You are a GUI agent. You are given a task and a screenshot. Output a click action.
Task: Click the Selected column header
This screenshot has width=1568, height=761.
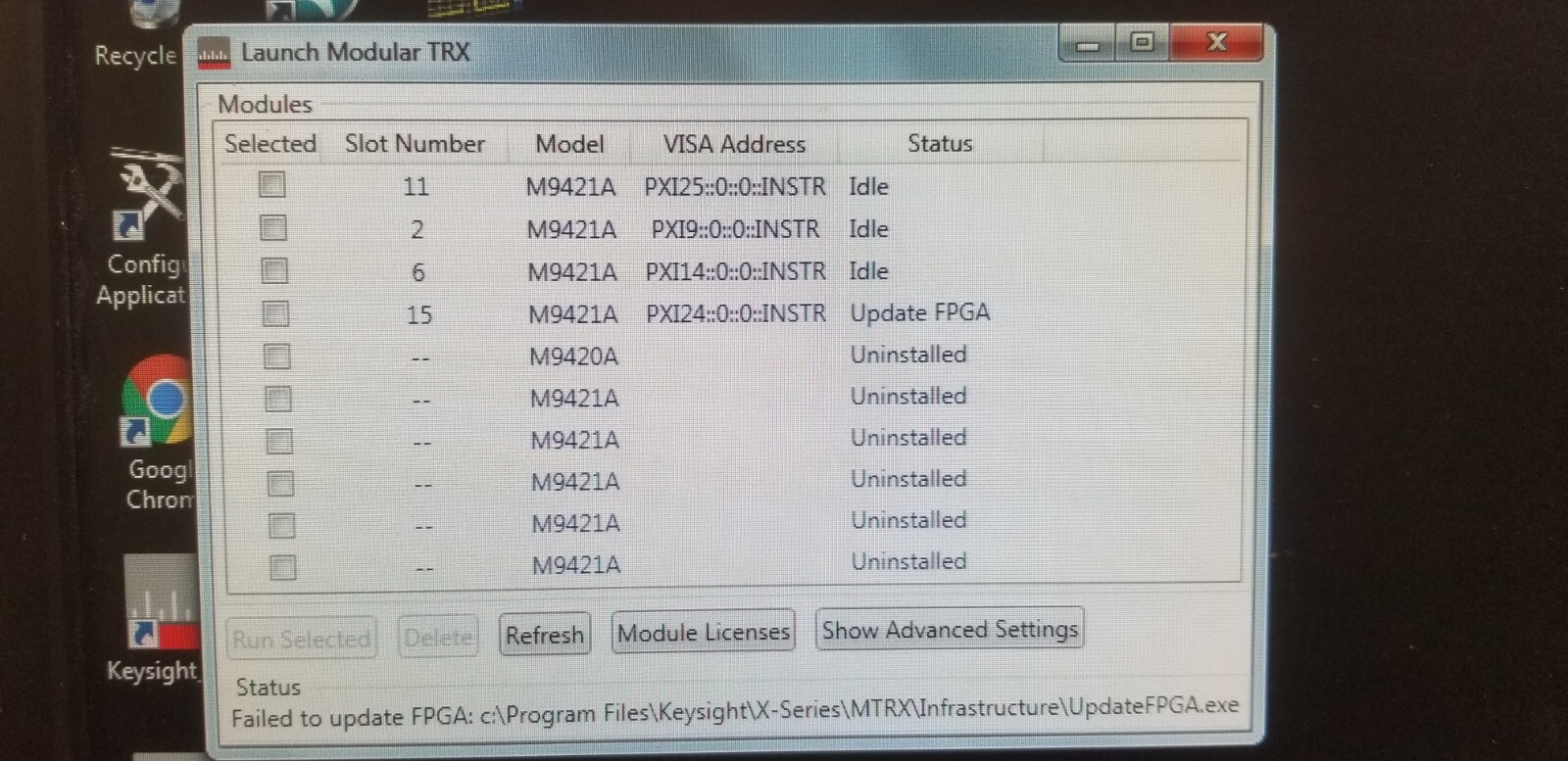[270, 144]
